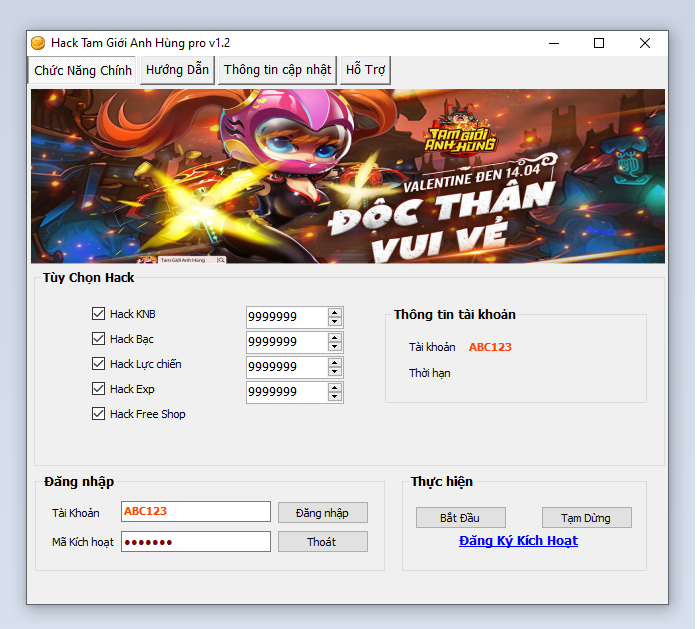Image resolution: width=697 pixels, height=629 pixels.
Task: Click the Thoát button
Action: click(x=322, y=542)
